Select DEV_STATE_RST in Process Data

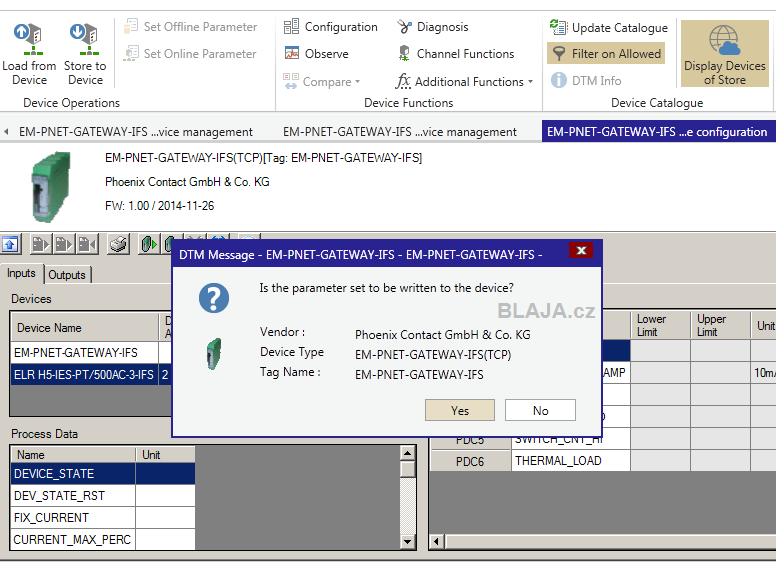coord(73,495)
